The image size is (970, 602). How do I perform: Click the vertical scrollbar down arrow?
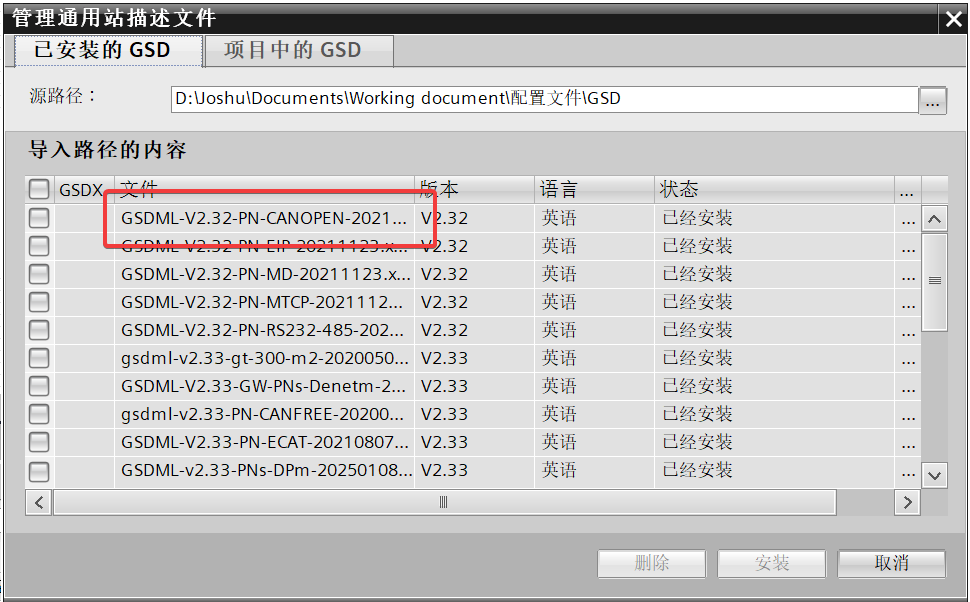click(x=934, y=476)
